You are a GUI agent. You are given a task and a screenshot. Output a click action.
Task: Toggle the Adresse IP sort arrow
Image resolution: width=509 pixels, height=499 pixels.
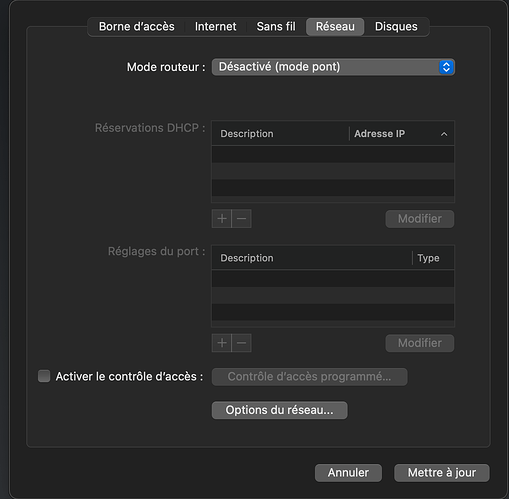(x=444, y=134)
